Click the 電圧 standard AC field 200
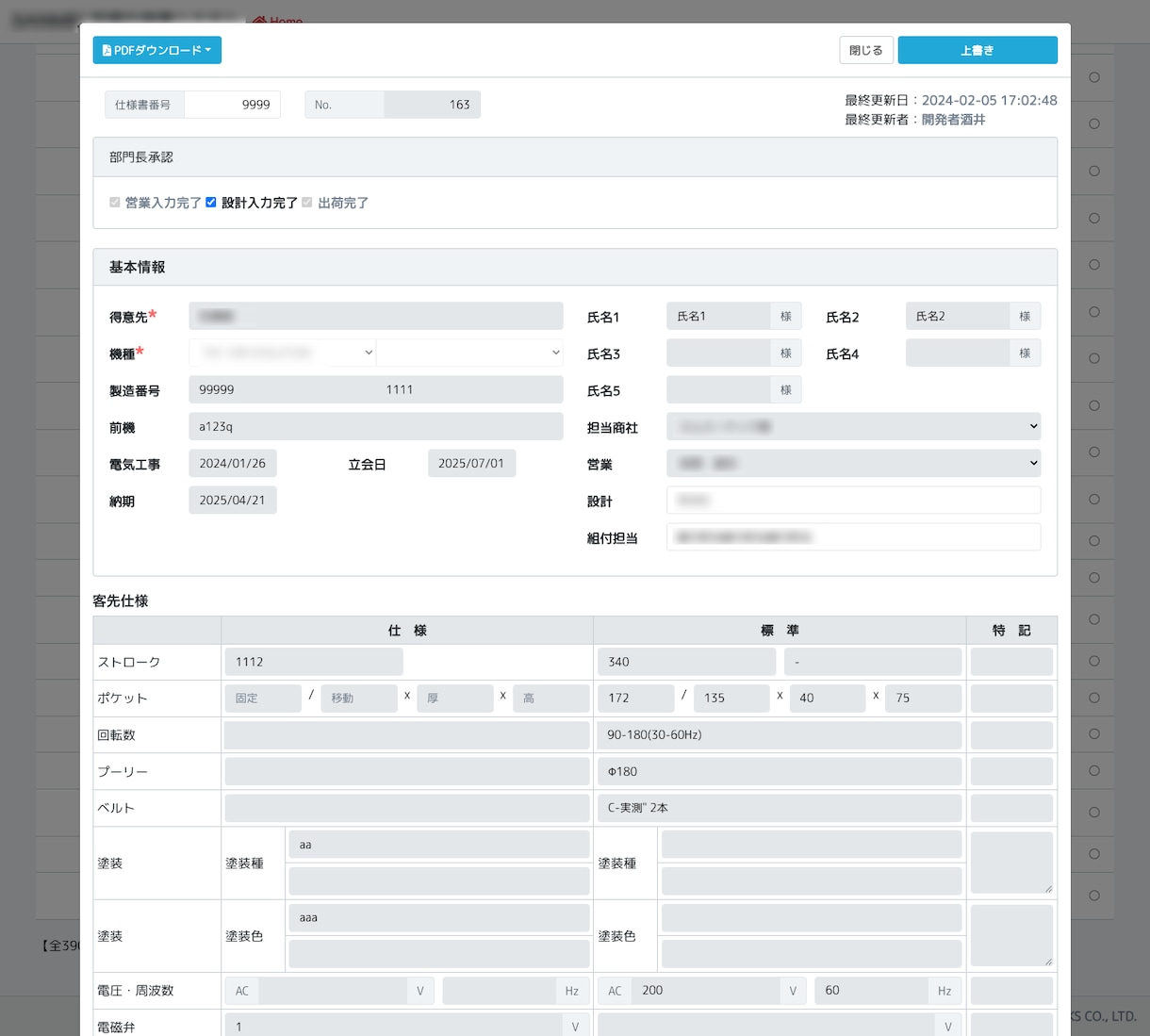Screen dimensions: 1150x1036 click(x=705, y=991)
